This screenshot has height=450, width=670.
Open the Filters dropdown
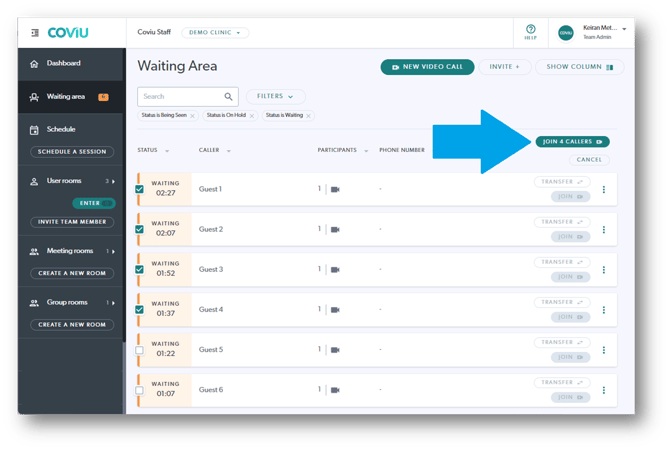pos(275,97)
